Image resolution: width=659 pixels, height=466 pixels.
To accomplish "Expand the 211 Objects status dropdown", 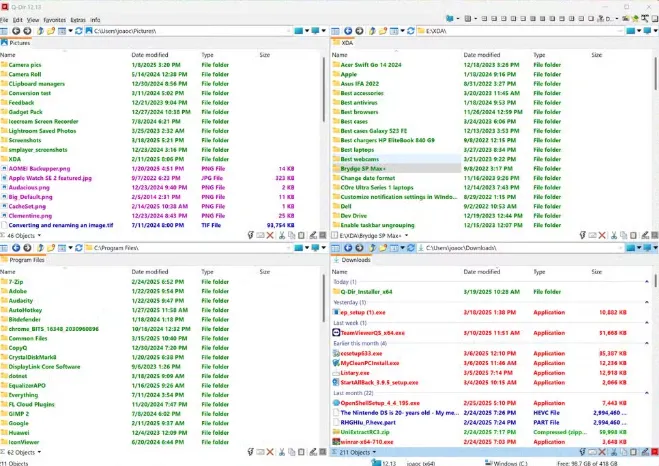I will coord(374,453).
